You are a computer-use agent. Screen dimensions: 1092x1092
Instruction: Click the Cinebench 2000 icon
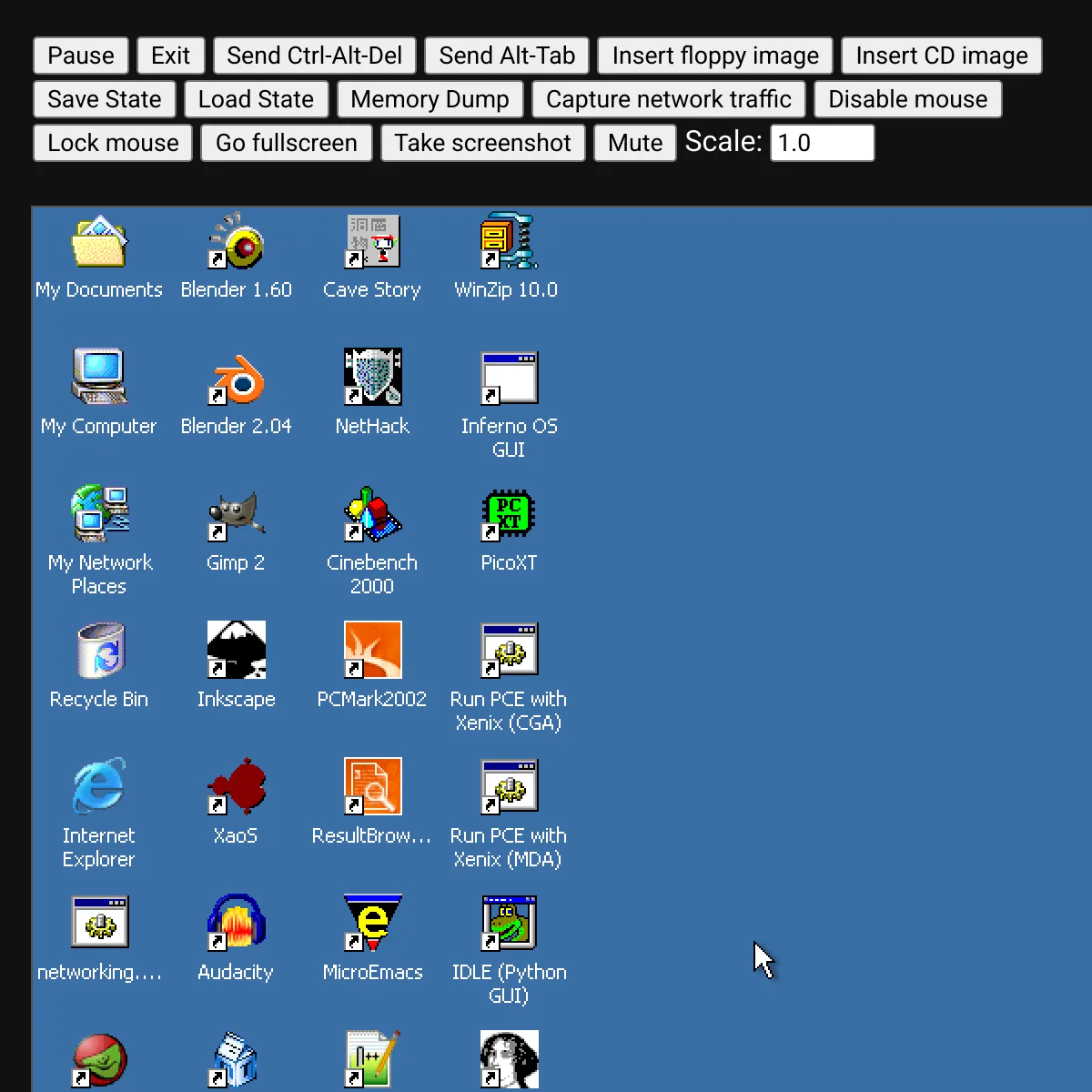372,514
